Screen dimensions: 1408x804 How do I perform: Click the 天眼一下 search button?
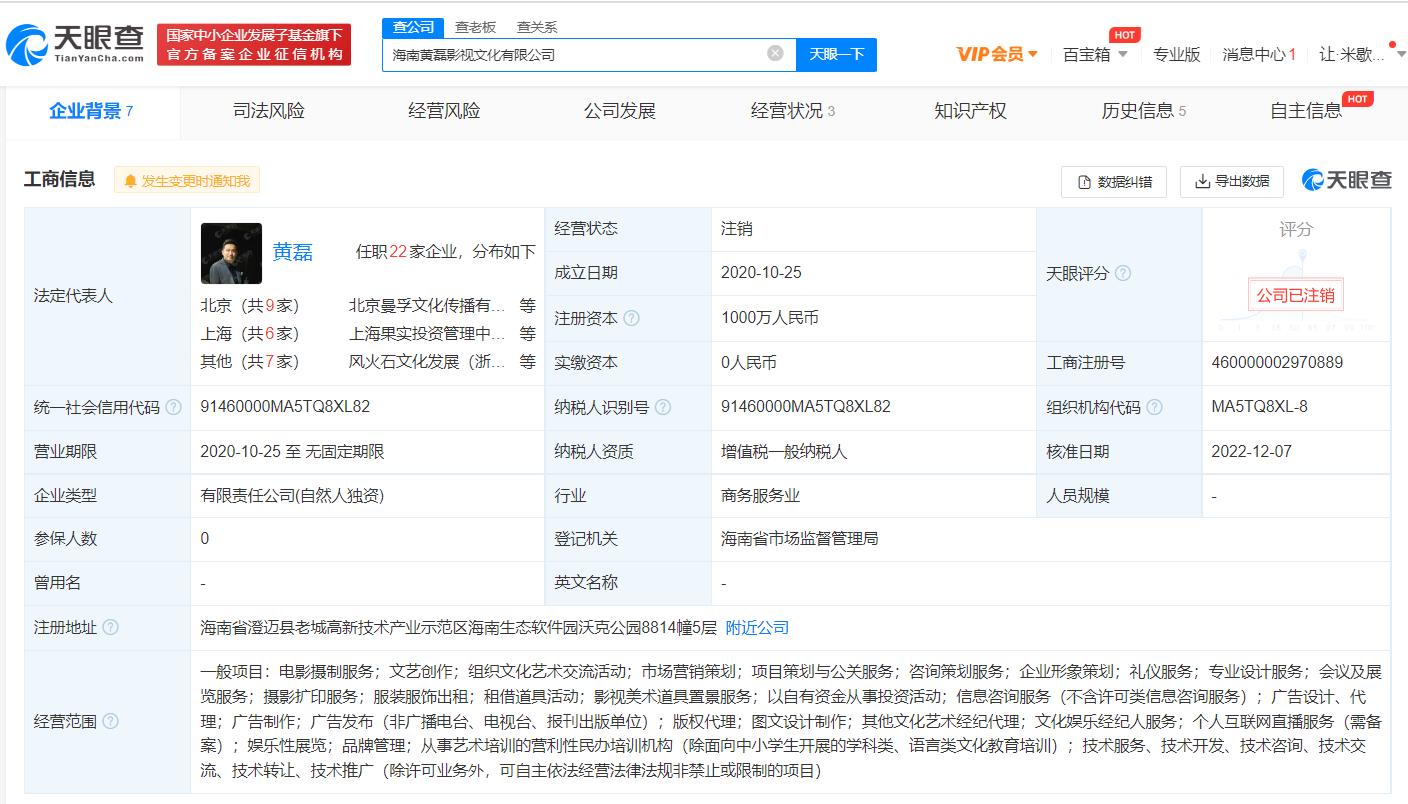tap(836, 54)
